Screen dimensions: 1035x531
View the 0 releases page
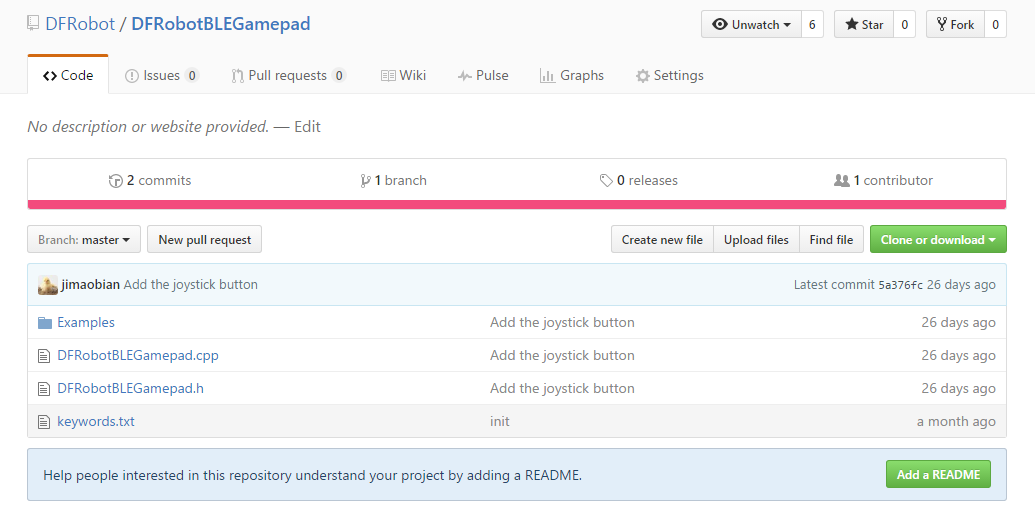click(638, 180)
